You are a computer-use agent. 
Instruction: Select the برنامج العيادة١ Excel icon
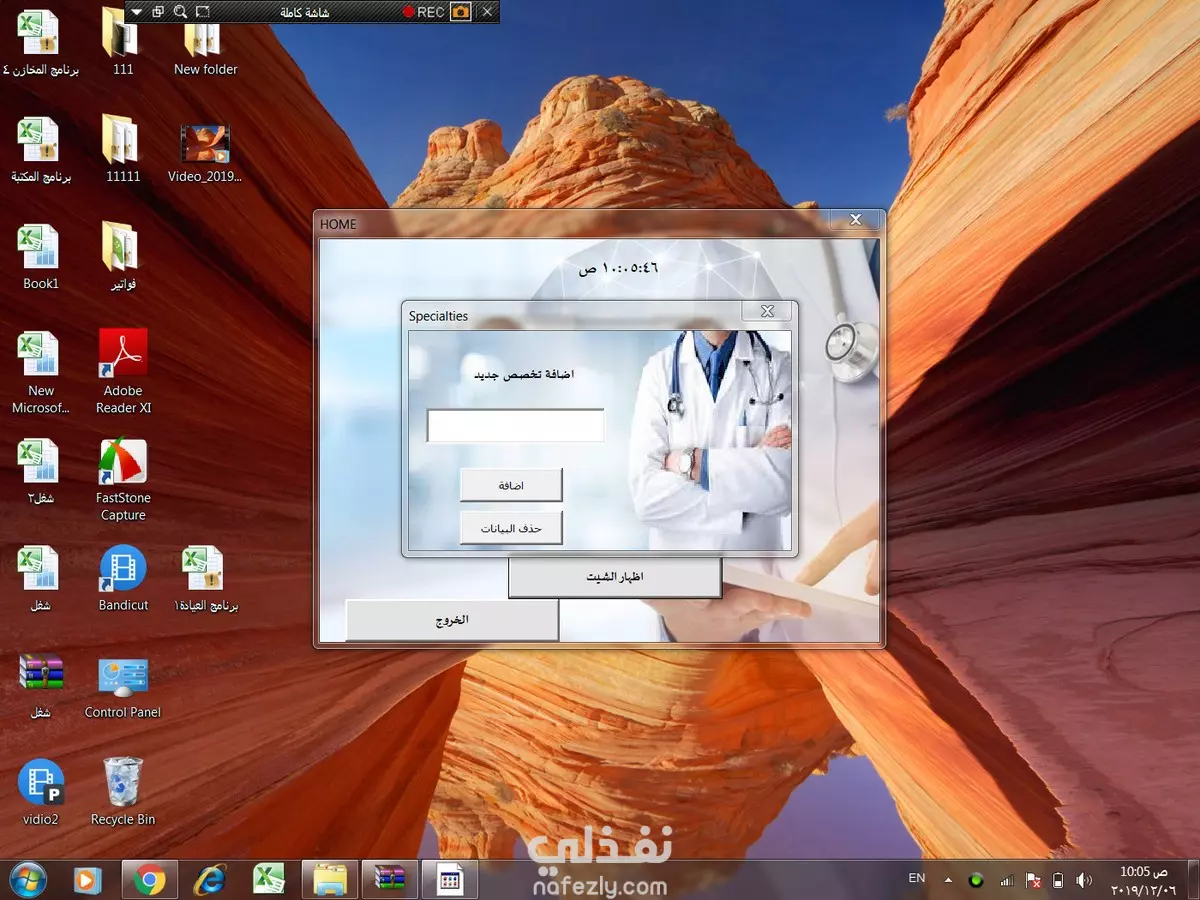point(206,580)
